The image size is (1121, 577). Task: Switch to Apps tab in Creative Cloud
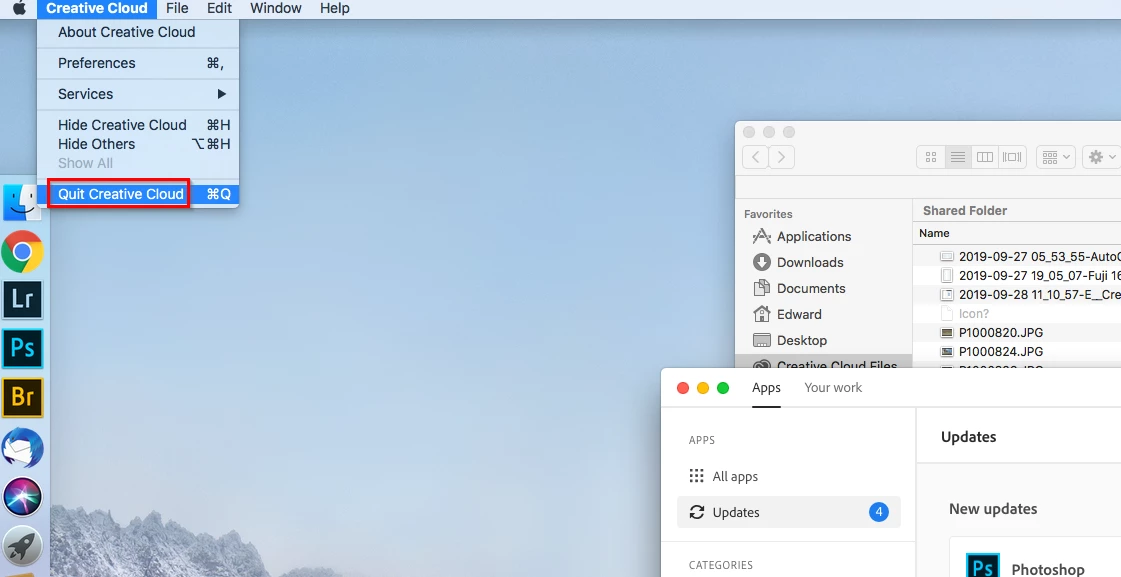point(766,388)
